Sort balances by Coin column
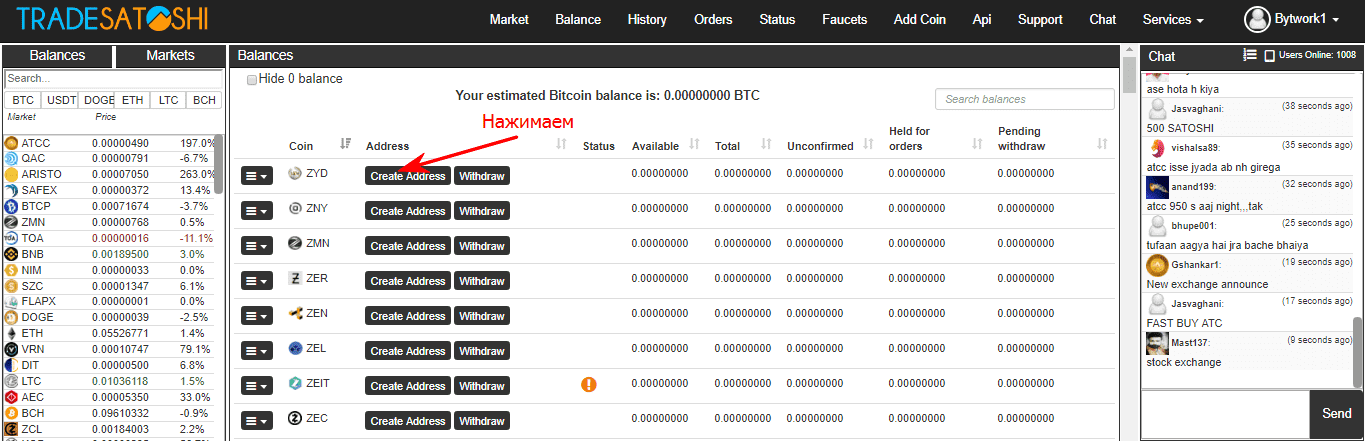The width and height of the screenshot is (1365, 441). point(346,144)
